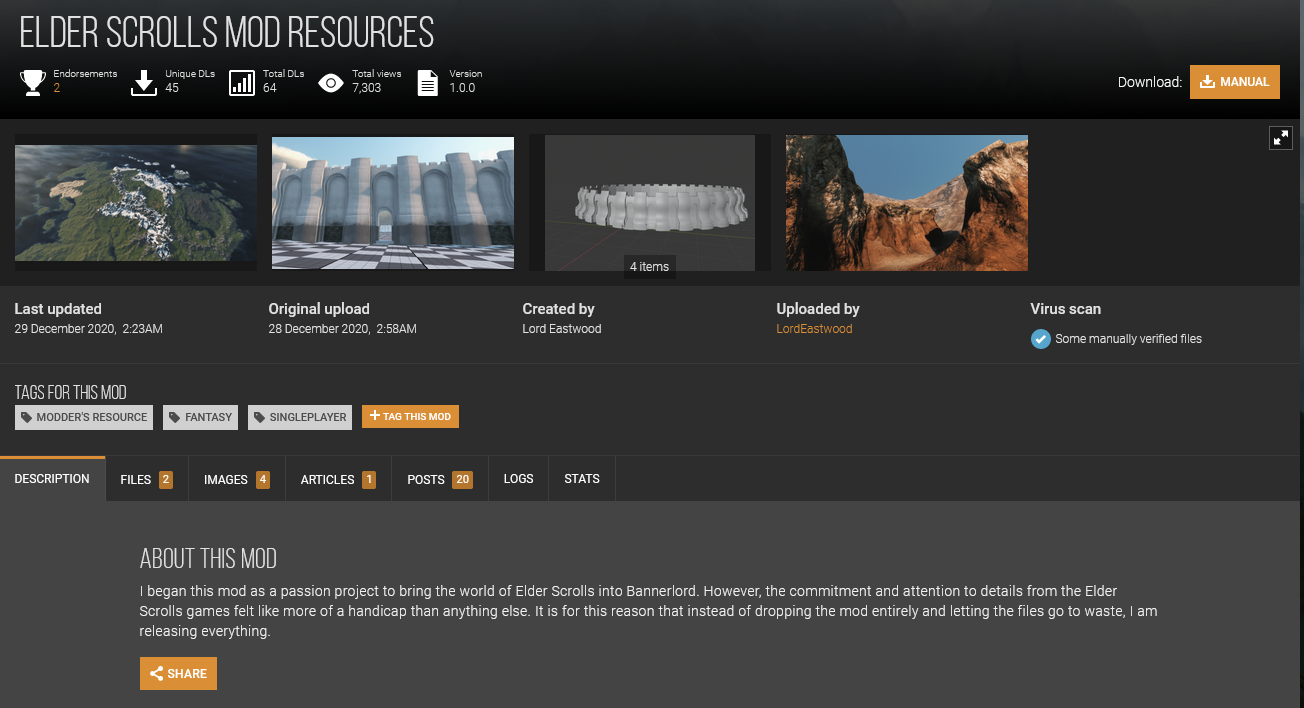Click the tag icon on Fantasy

point(175,417)
